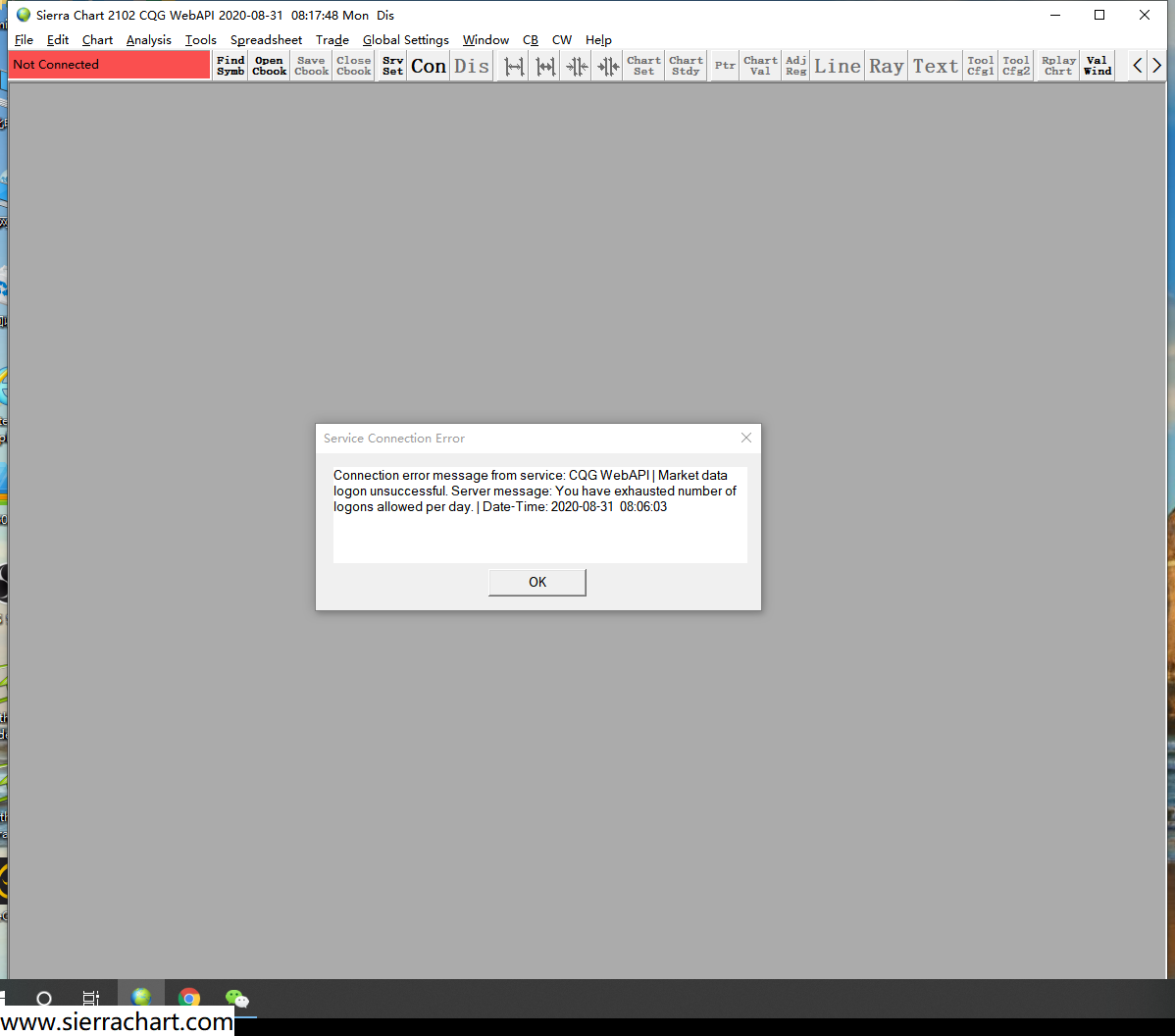Click the Find Symbol toolbar button
This screenshot has width=1175, height=1036.
pos(230,66)
